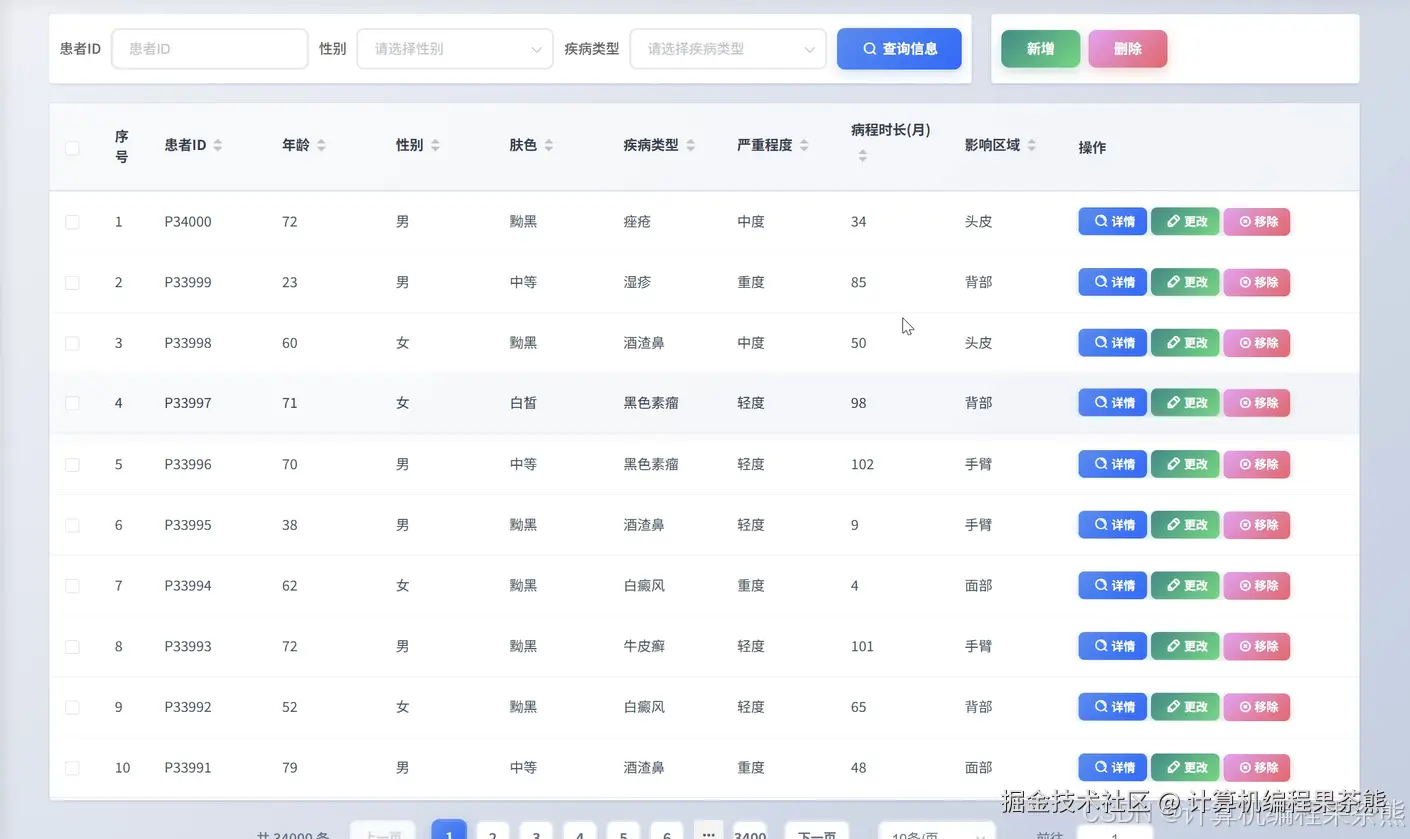
Task: Check the select-all checkbox in the table header
Action: click(x=72, y=146)
